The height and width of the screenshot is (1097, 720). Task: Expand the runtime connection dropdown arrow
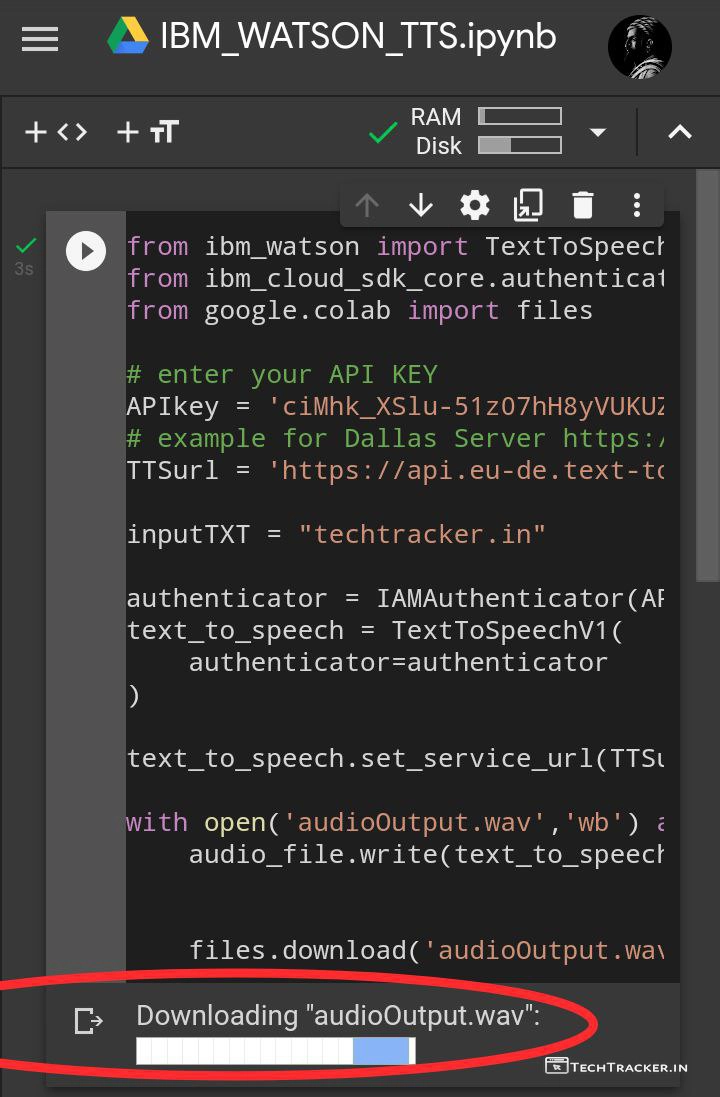(x=598, y=132)
